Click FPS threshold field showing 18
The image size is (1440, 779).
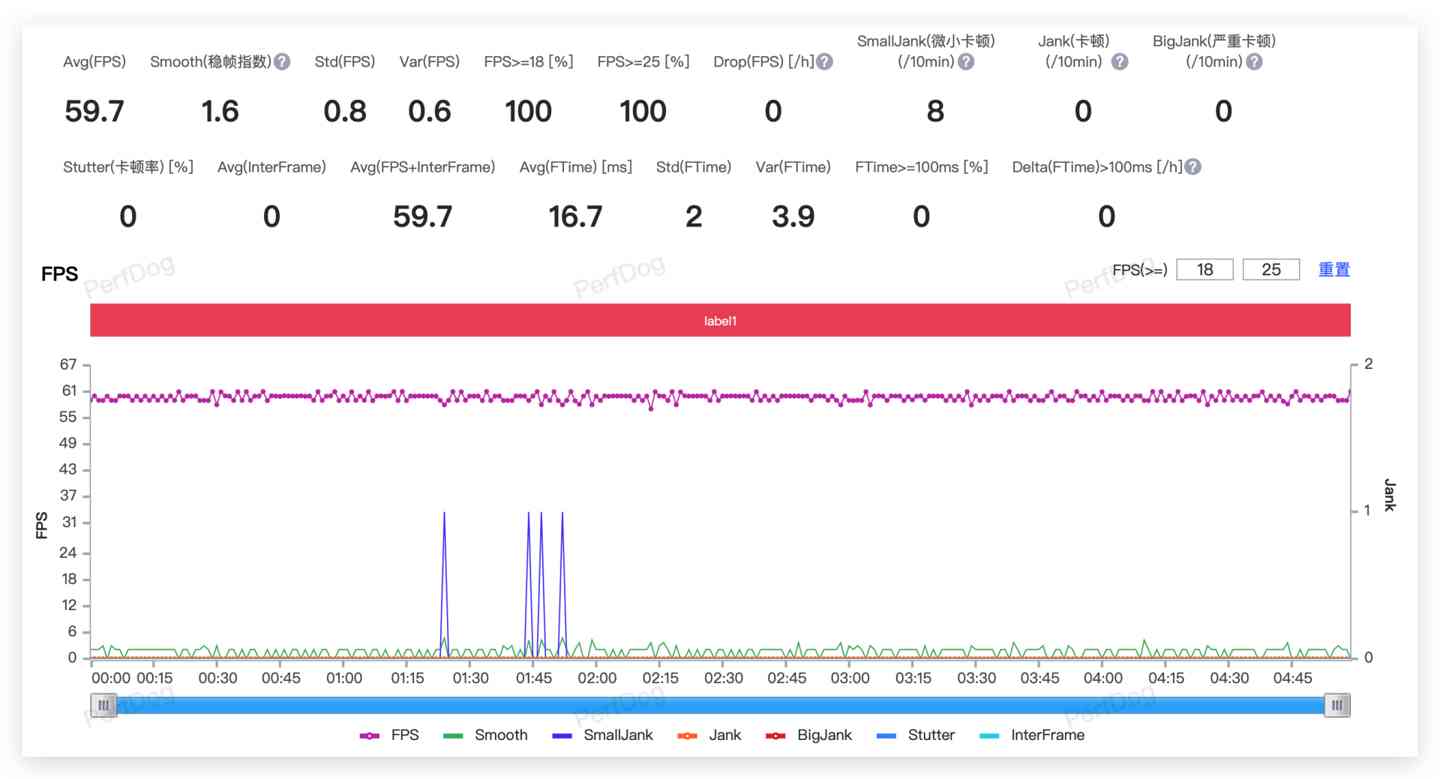click(1204, 269)
